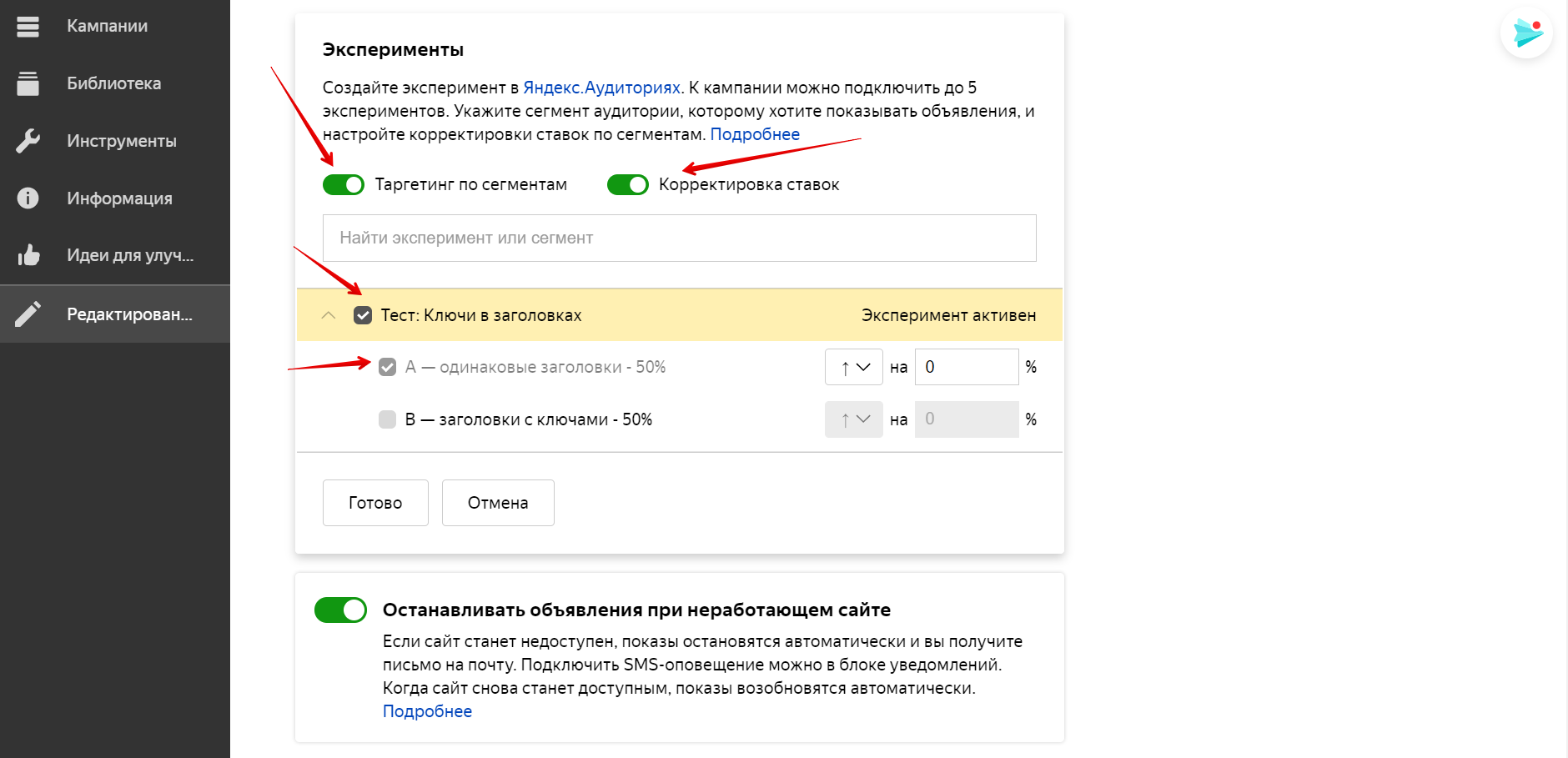The image size is (1568, 758).
Task: Click the Эксперименты heading
Action: (393, 49)
